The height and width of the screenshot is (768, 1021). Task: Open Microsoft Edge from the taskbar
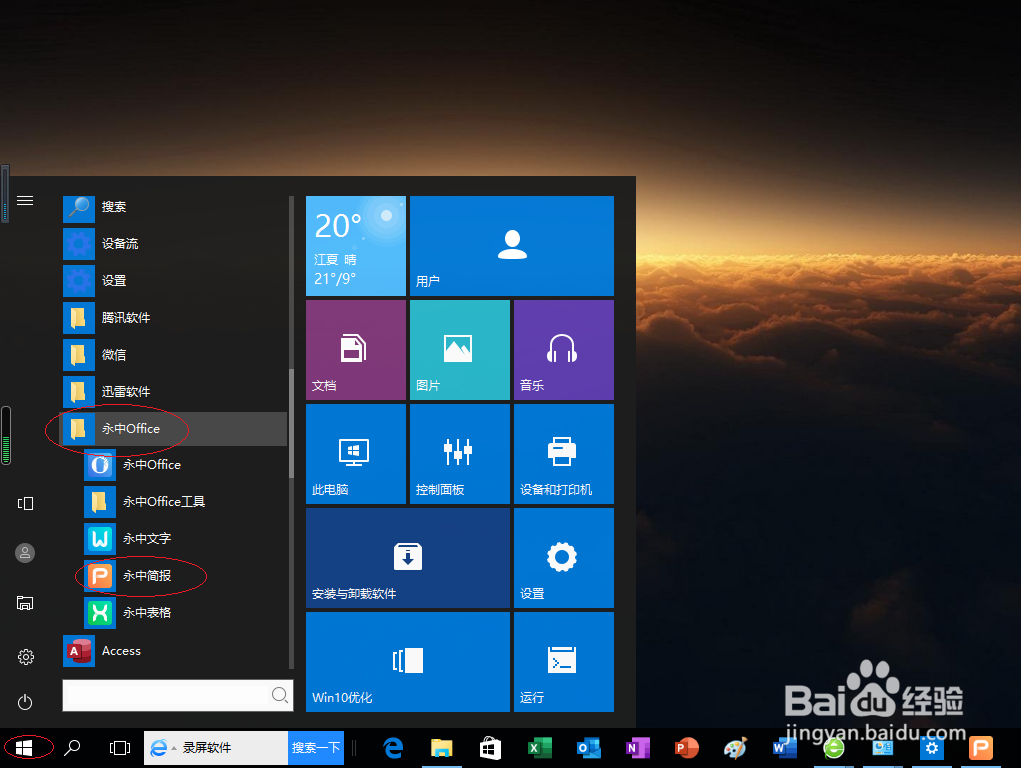click(x=393, y=748)
